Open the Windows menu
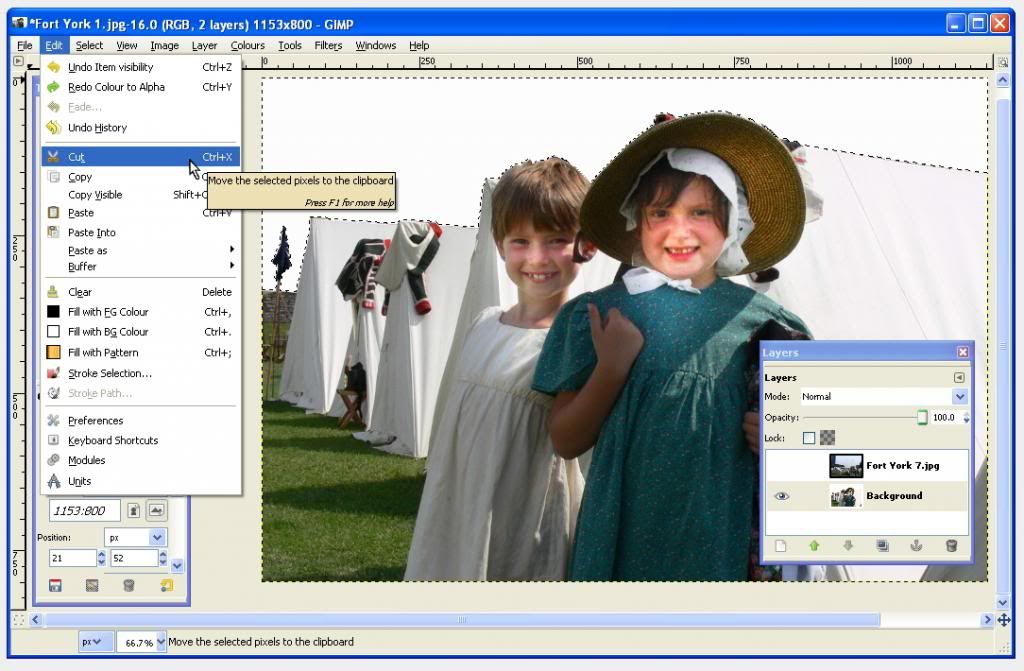 click(376, 45)
